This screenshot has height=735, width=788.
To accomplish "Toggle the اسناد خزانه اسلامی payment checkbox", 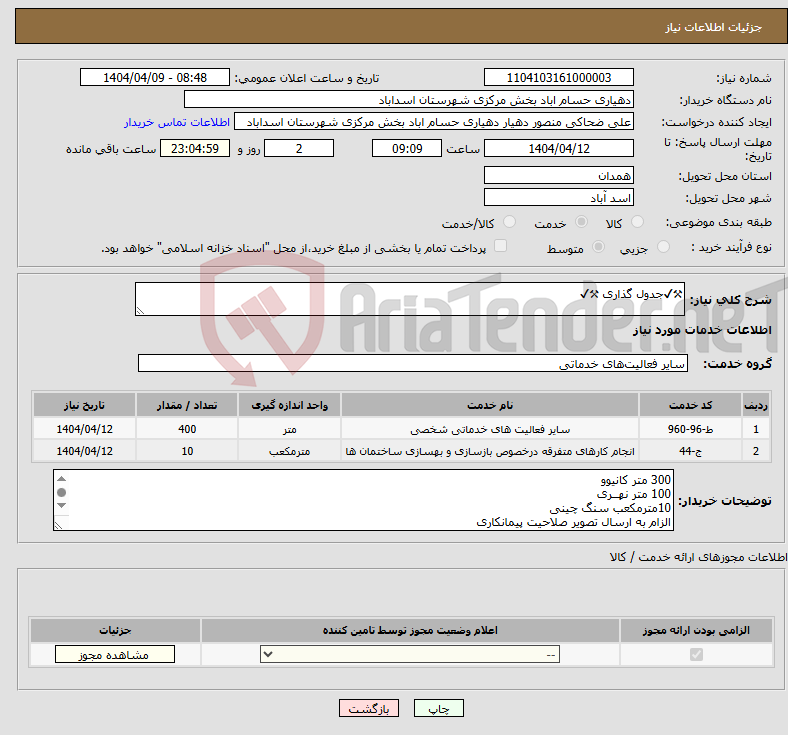I will pos(501,246).
